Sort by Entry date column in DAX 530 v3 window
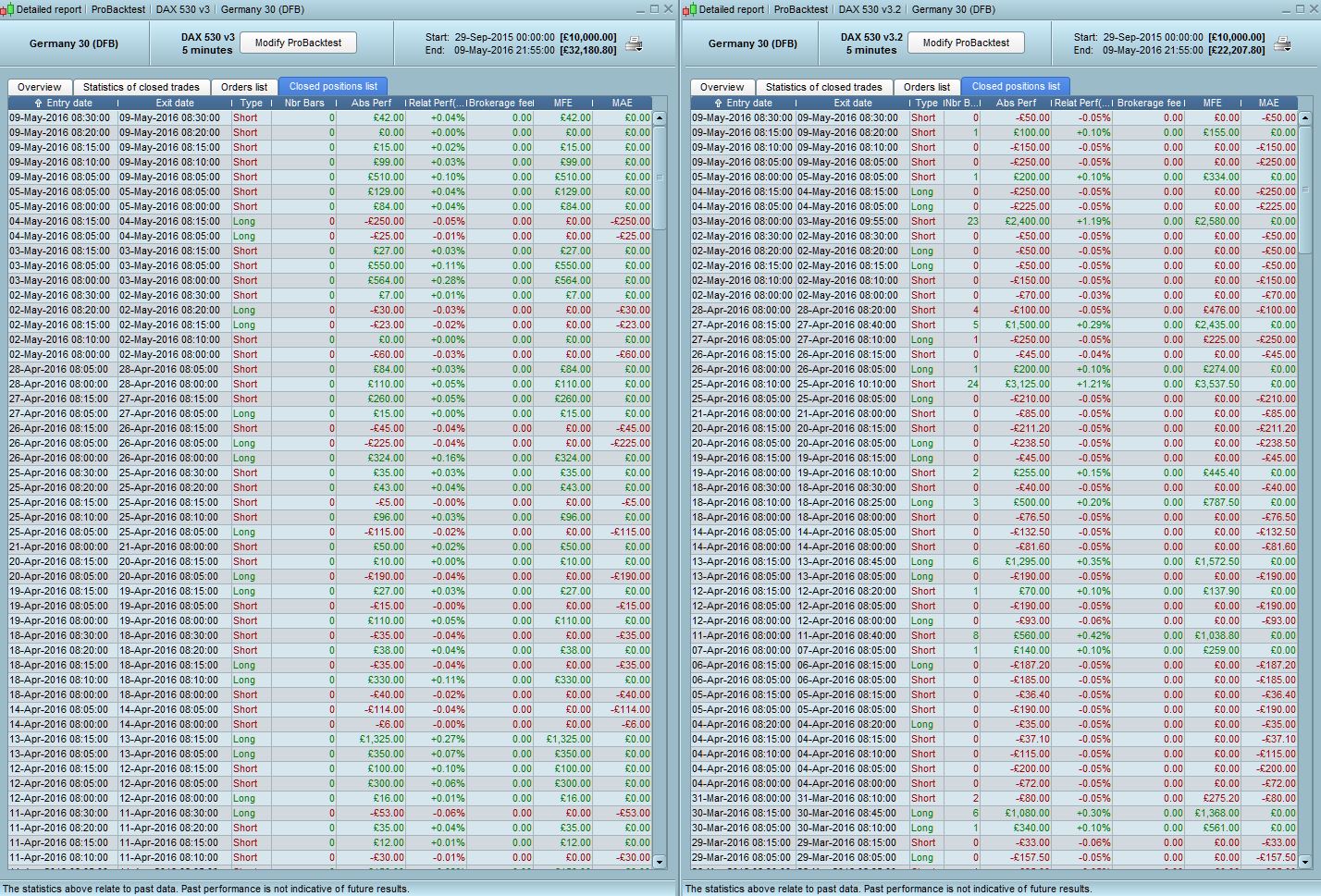 click(x=63, y=103)
